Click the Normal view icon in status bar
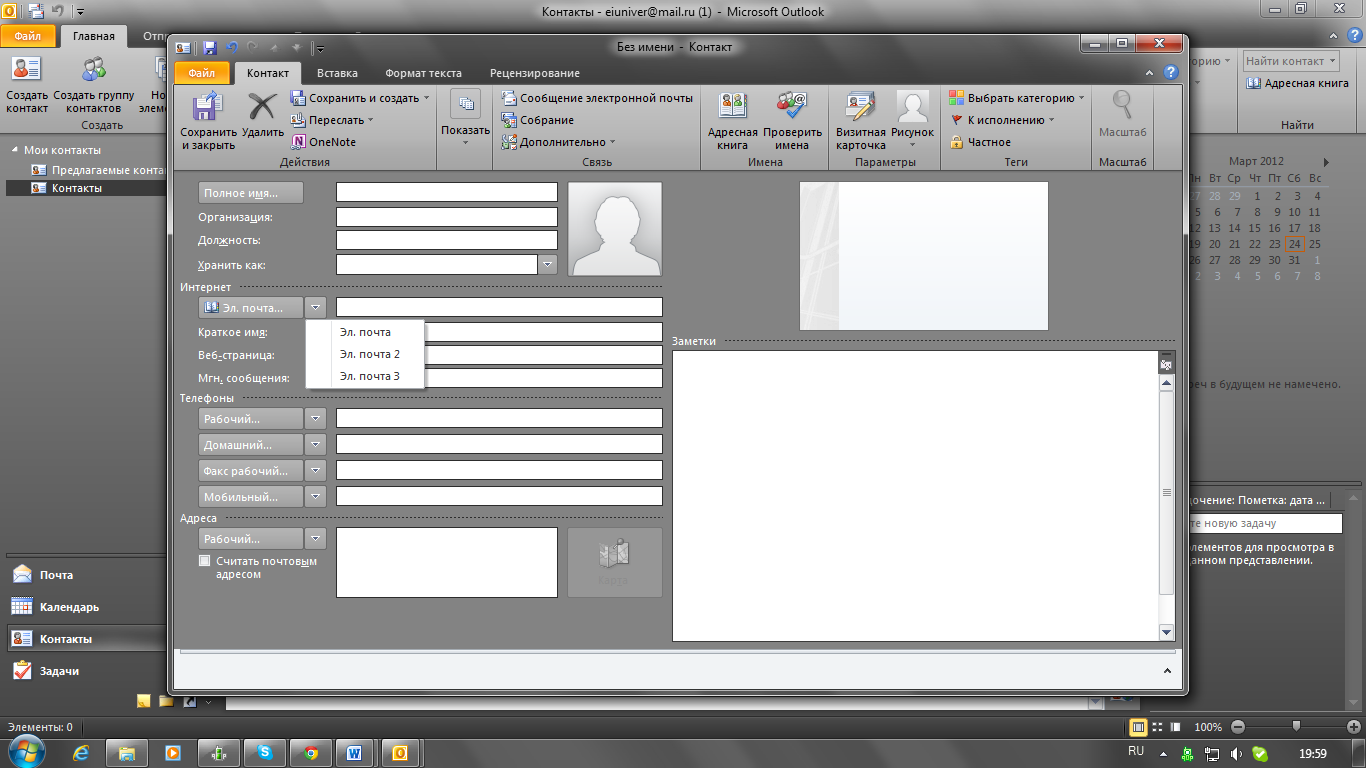The image size is (1366, 768). pyautogui.click(x=1138, y=727)
